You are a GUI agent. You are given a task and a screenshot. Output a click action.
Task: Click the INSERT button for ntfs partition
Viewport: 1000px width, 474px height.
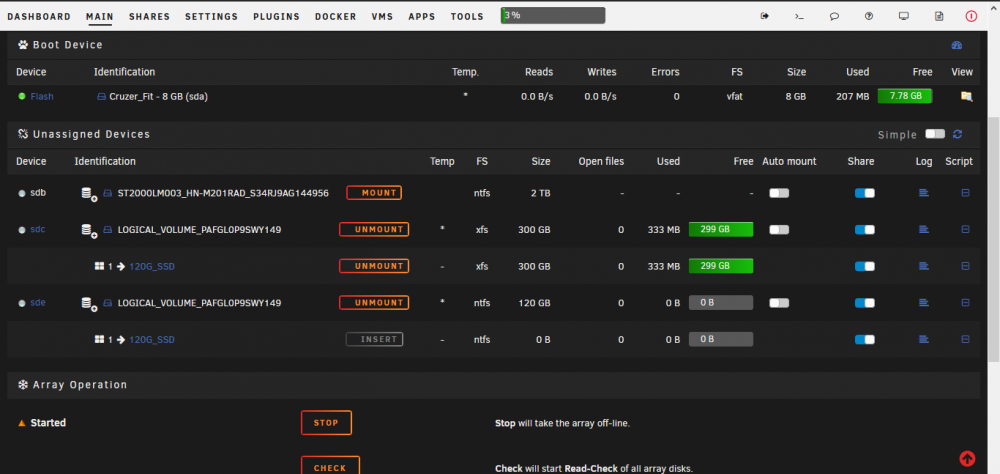coord(375,339)
